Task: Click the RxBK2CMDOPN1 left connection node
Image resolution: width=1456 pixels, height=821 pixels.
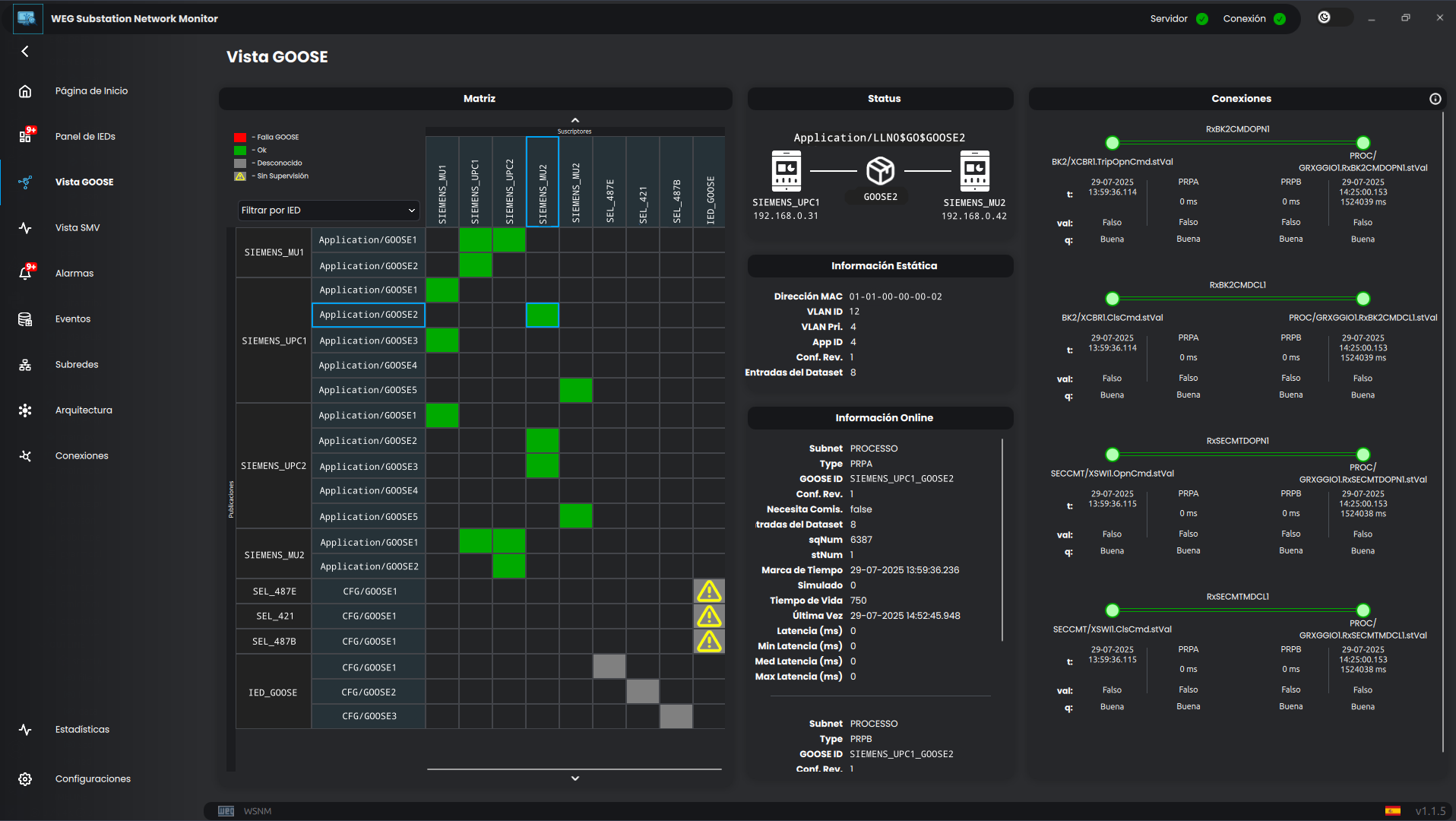Action: click(1113, 143)
